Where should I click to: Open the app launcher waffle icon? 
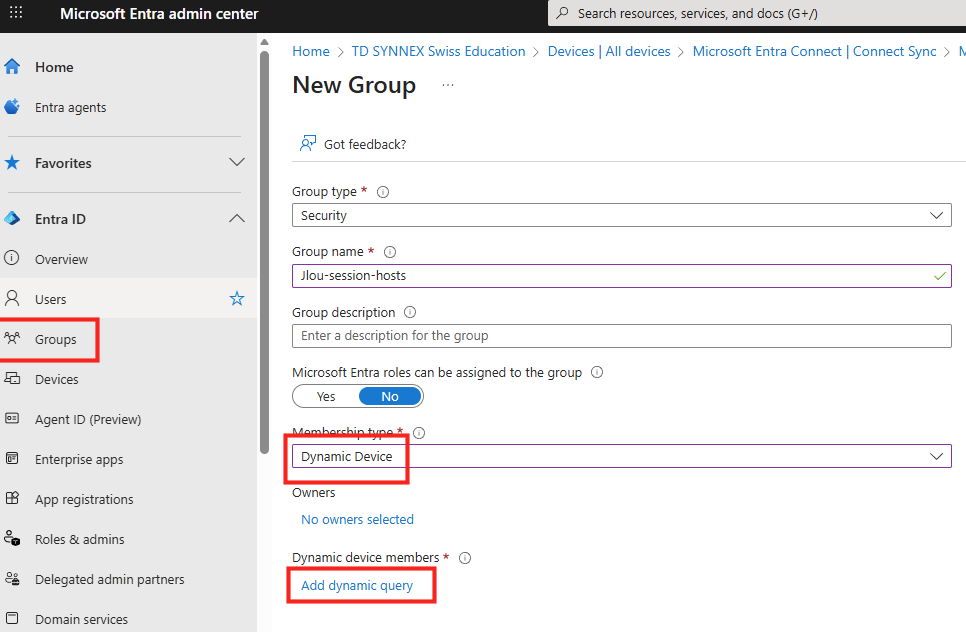[16, 14]
